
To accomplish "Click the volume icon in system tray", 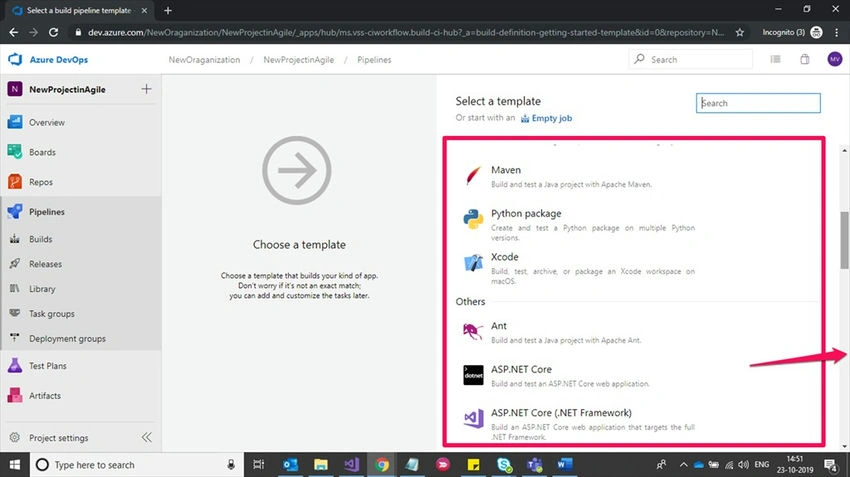I will tap(743, 465).
